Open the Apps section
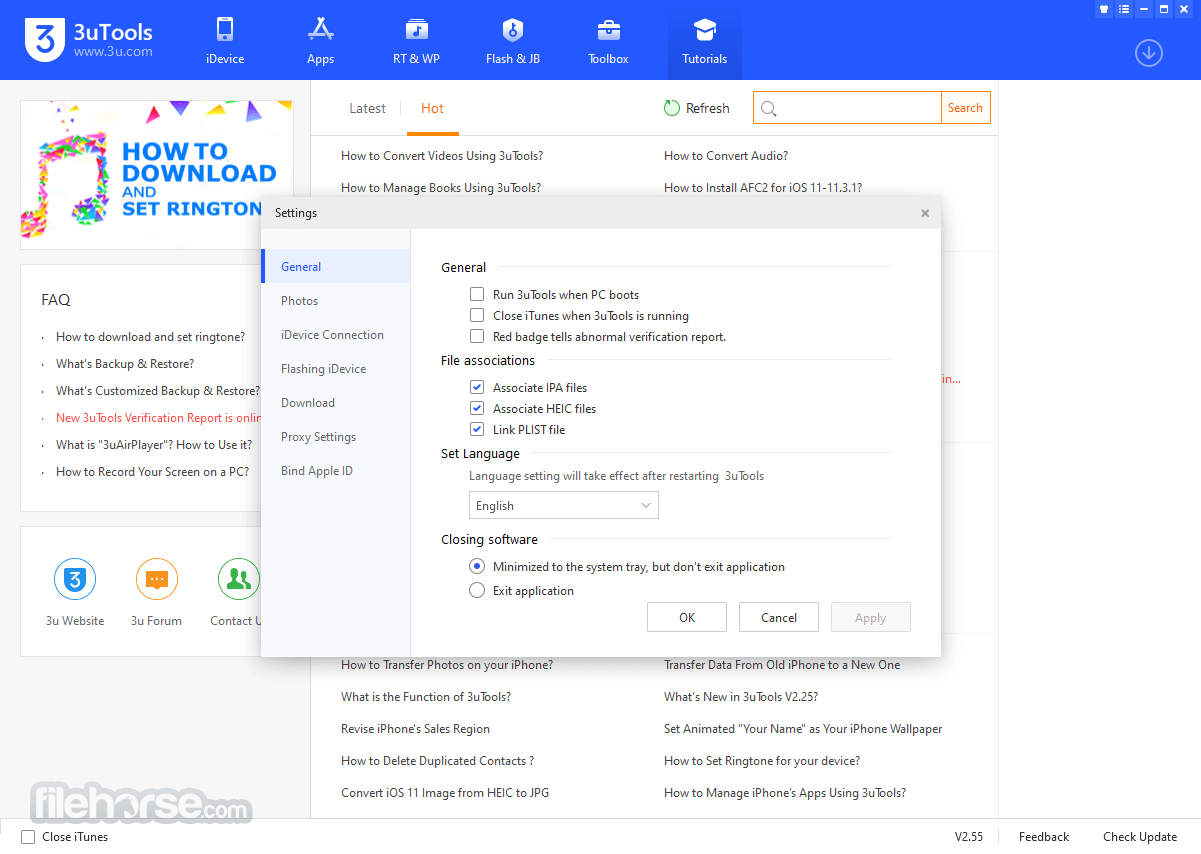 tap(320, 41)
